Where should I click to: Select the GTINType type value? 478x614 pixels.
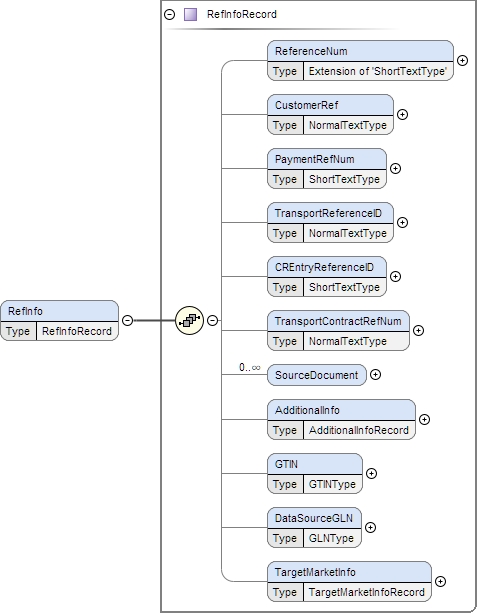click(x=332, y=484)
